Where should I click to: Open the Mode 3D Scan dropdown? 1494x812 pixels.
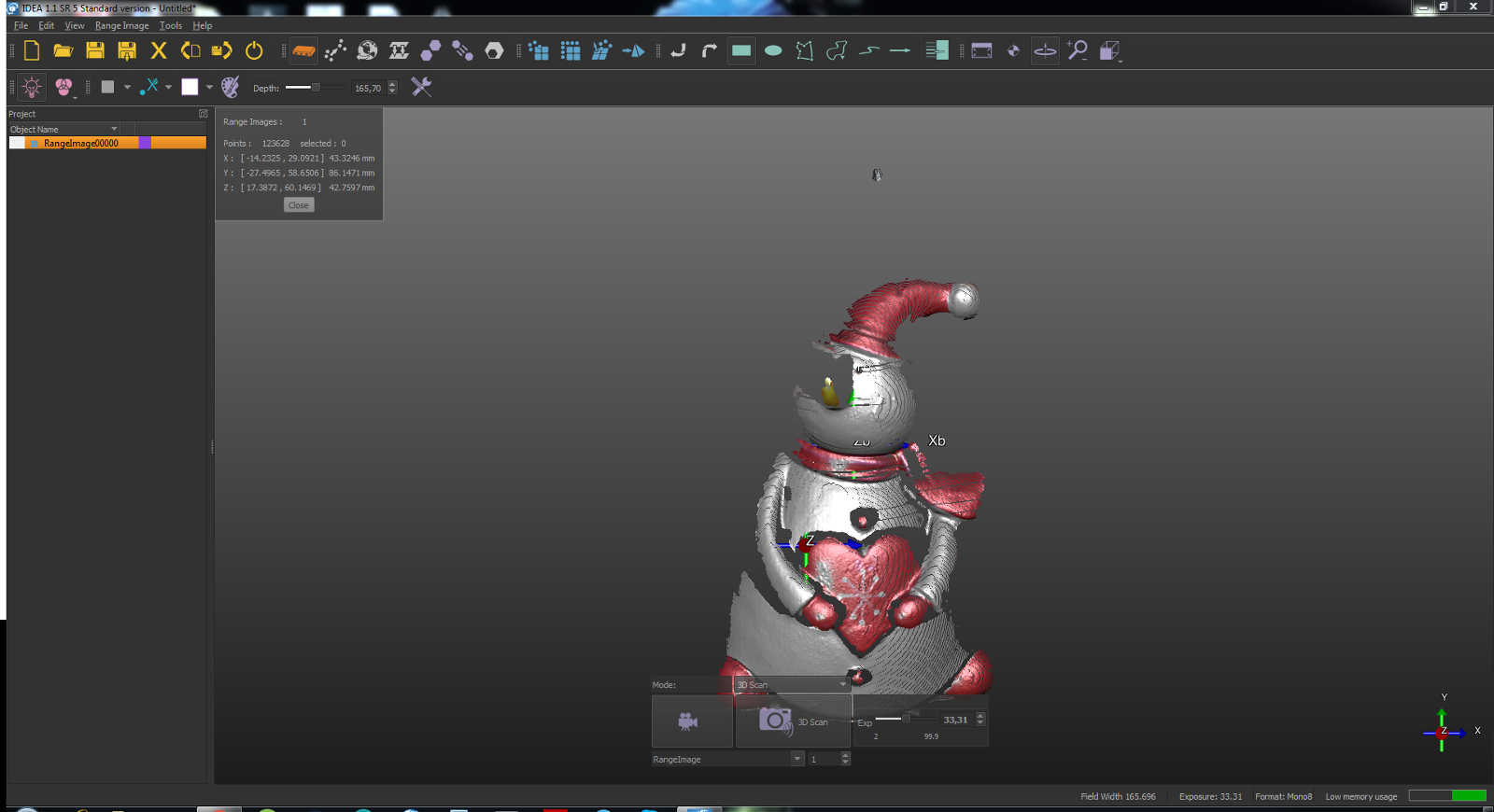pyautogui.click(x=791, y=684)
